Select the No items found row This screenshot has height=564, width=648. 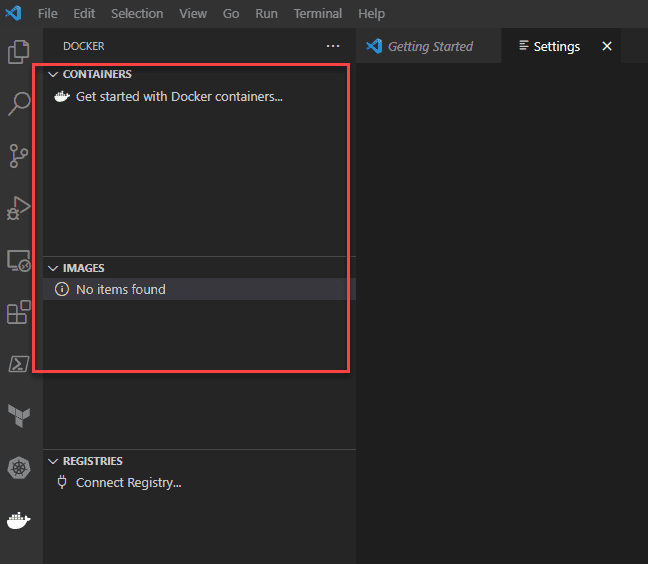point(199,289)
